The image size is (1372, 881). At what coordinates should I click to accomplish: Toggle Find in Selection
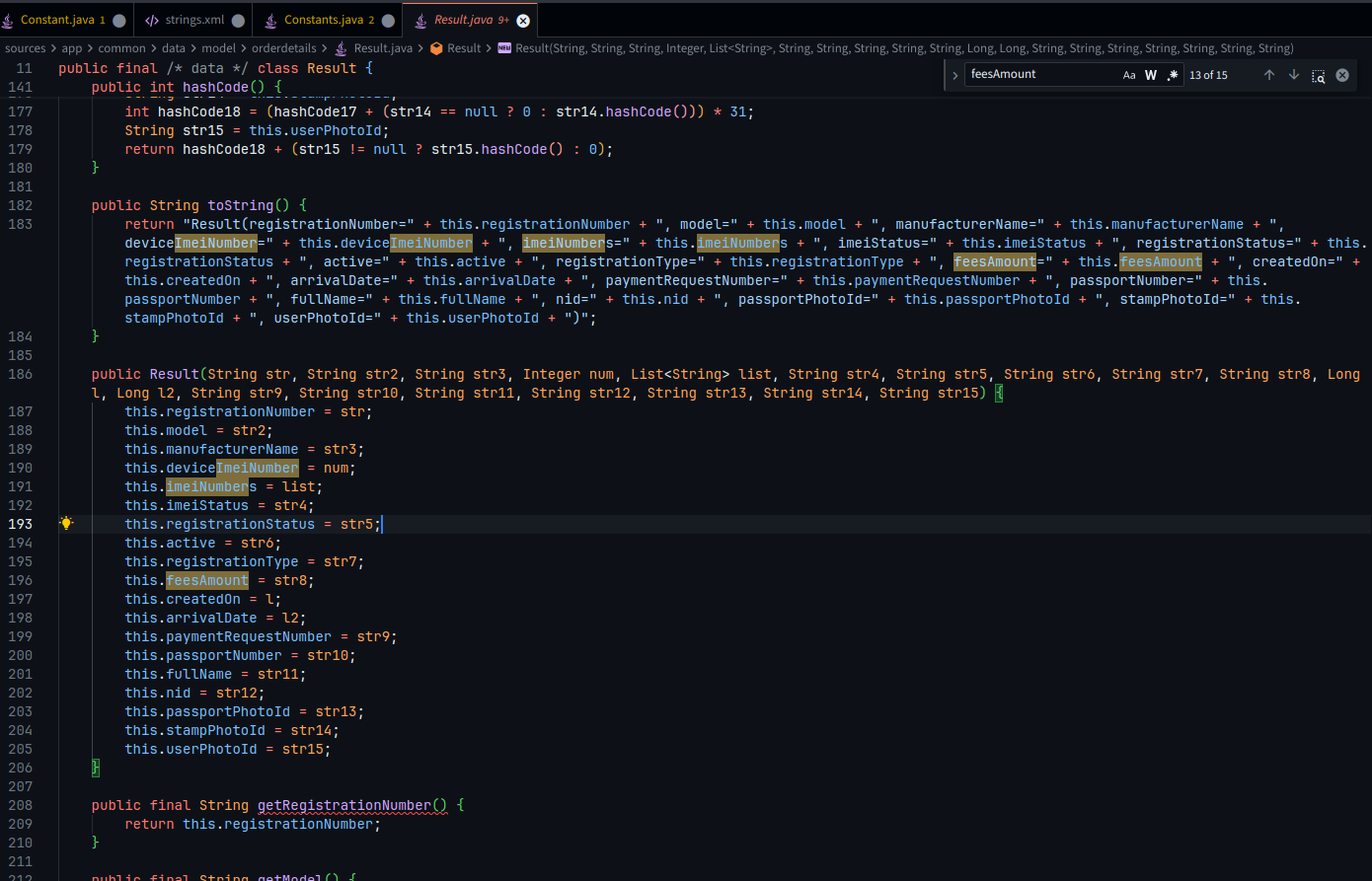pos(1319,75)
